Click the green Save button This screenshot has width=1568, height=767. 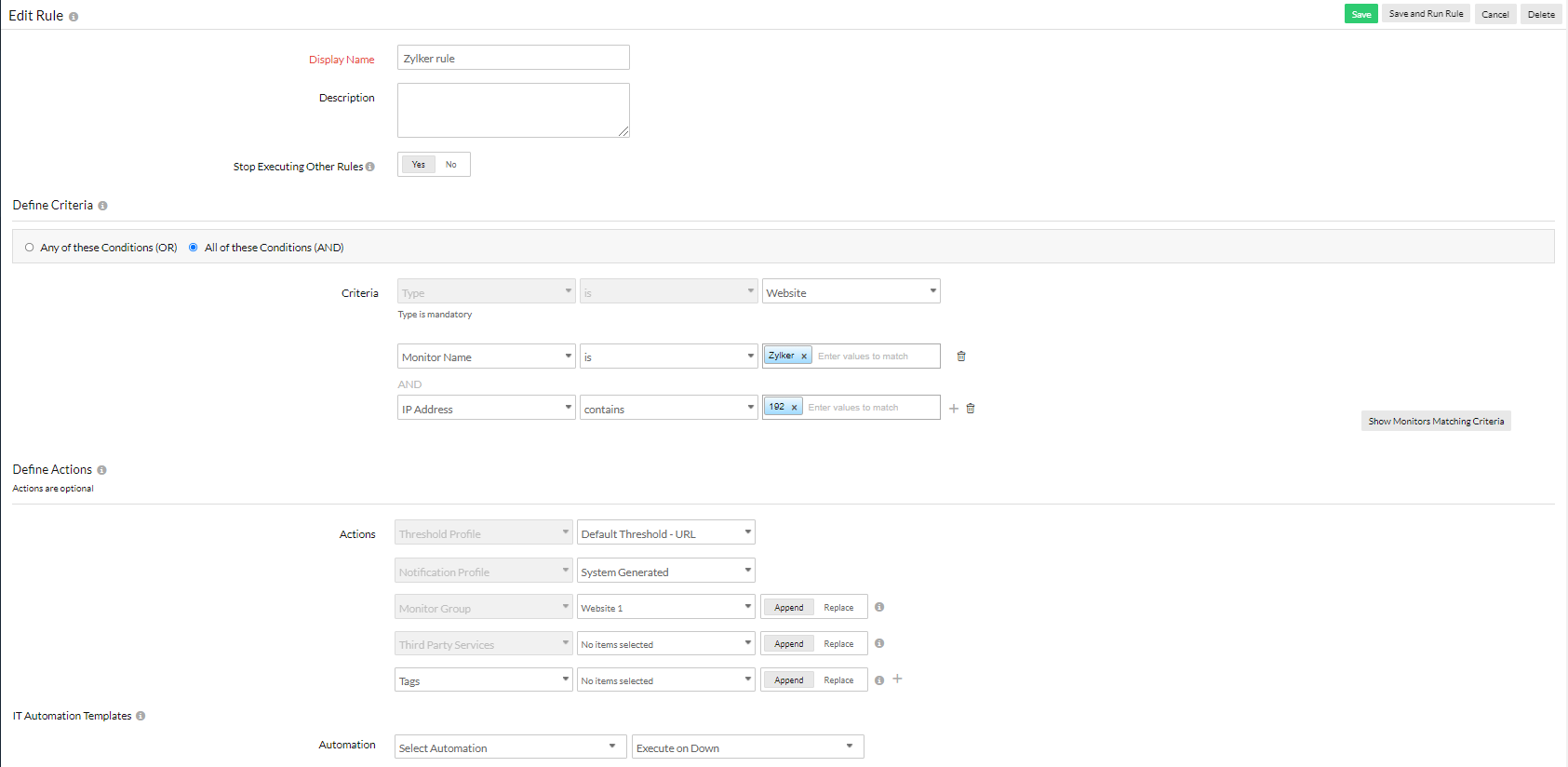tap(1360, 14)
